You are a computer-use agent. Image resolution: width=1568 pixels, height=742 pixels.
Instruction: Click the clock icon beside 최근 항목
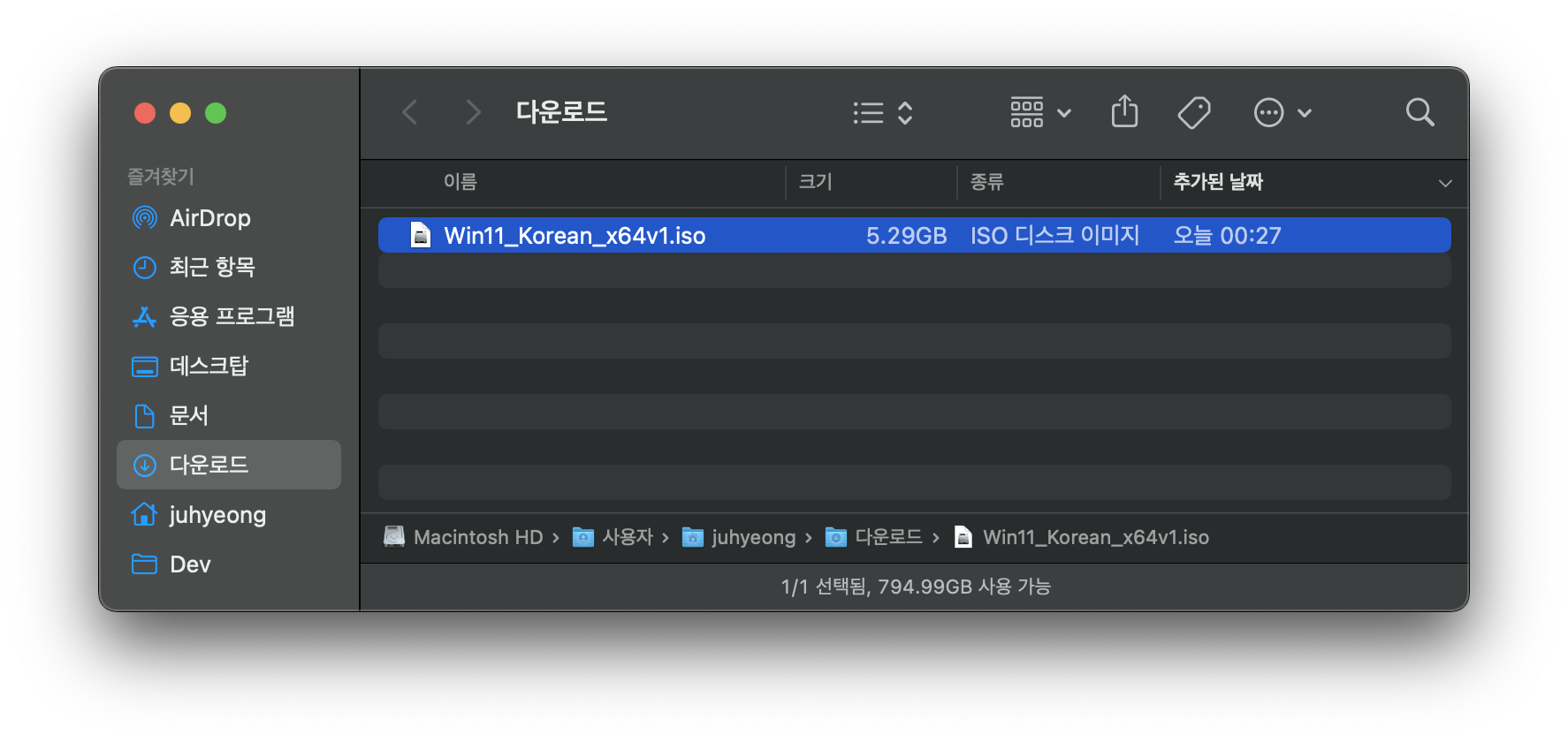click(144, 267)
